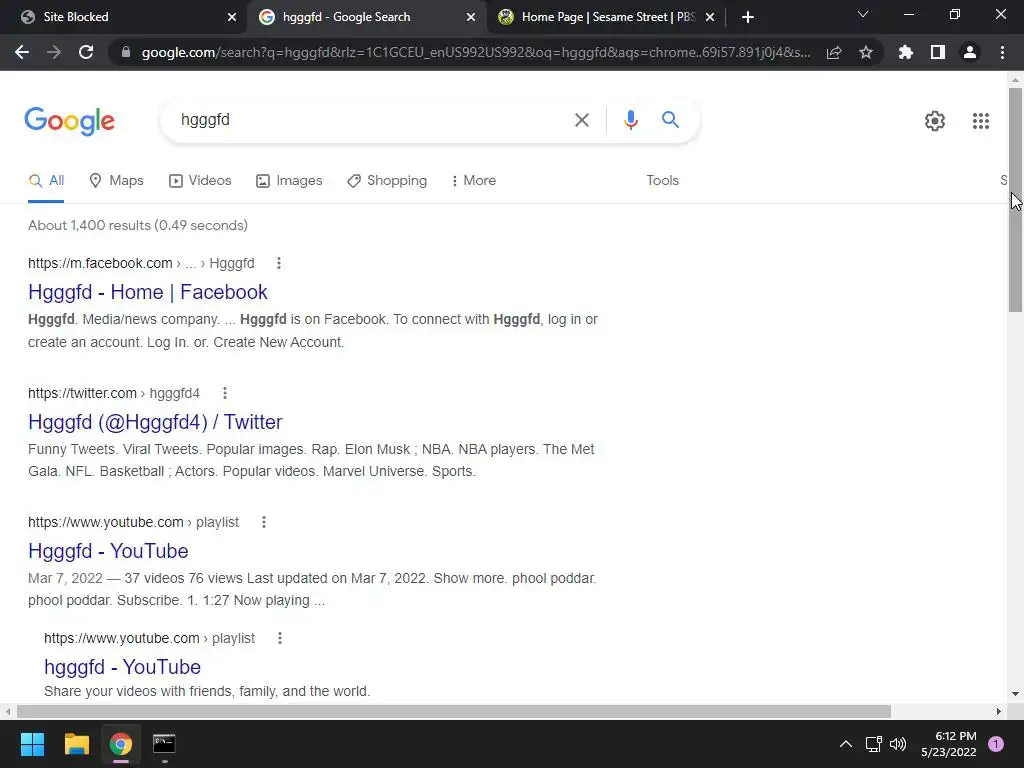The height and width of the screenshot is (768, 1024).
Task: Click the Google logo
Action: click(69, 121)
